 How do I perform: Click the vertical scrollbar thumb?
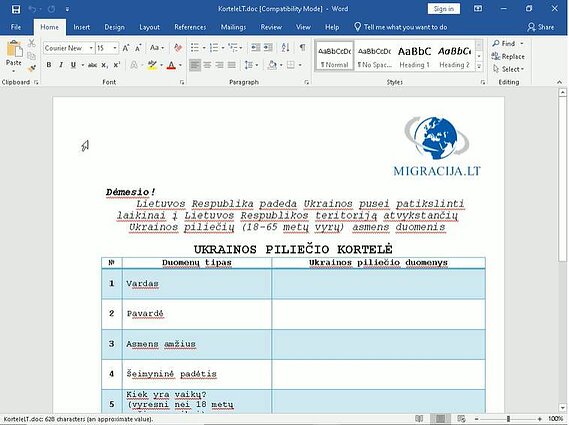[562, 179]
